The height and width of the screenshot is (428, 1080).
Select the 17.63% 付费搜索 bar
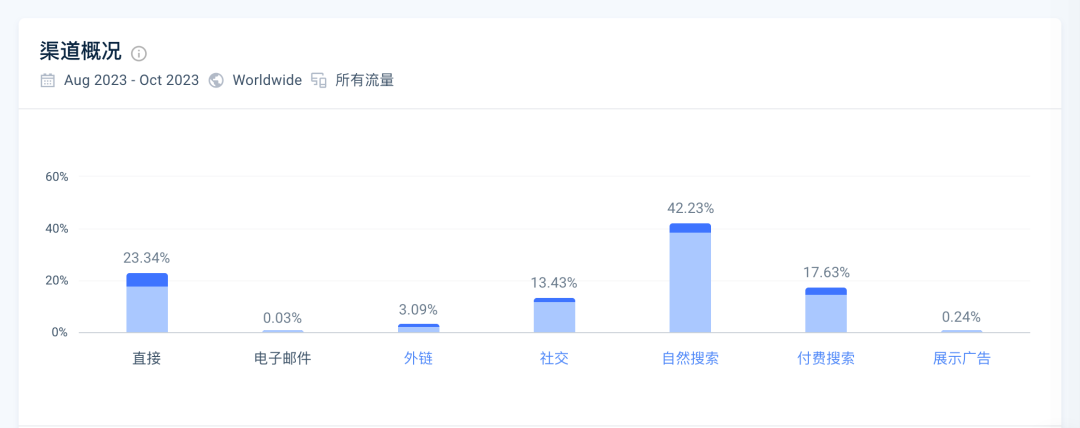tap(826, 310)
